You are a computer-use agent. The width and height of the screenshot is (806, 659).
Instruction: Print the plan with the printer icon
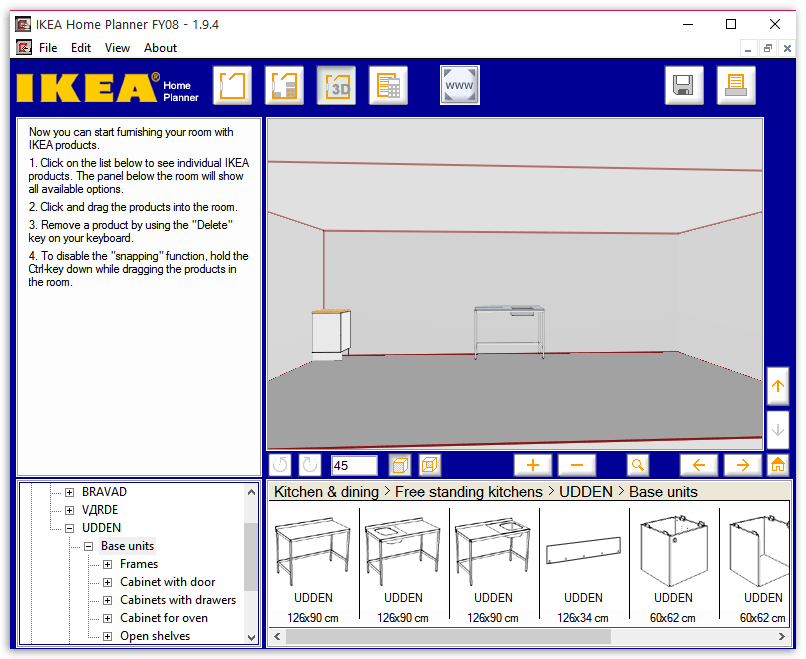pos(736,85)
